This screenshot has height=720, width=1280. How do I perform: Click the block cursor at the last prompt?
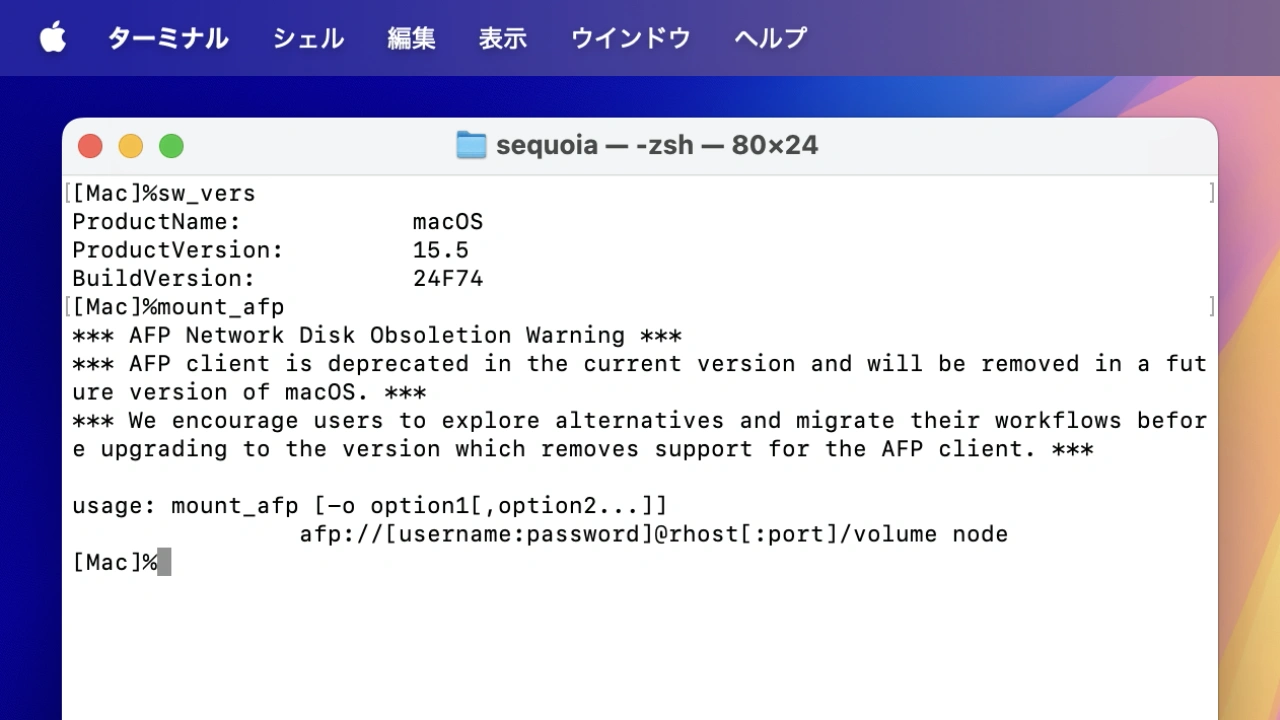click(164, 562)
